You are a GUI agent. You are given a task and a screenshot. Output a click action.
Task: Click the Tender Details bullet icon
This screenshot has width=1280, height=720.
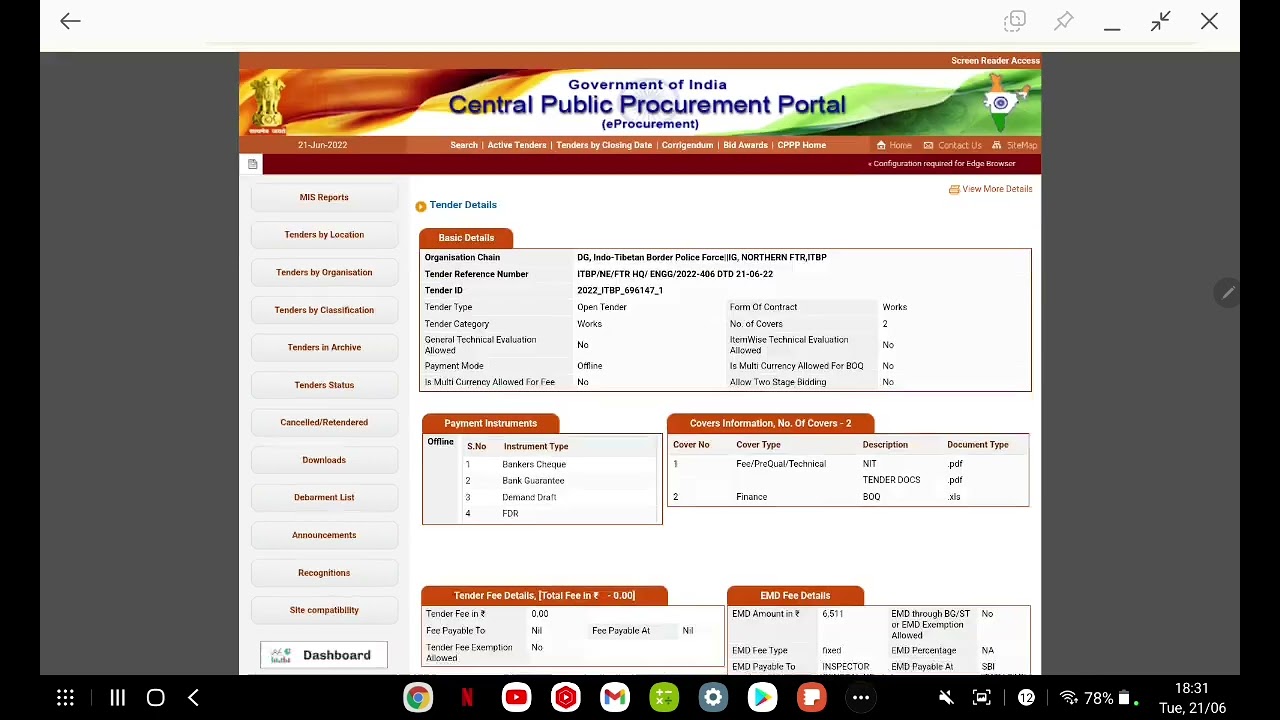(421, 206)
